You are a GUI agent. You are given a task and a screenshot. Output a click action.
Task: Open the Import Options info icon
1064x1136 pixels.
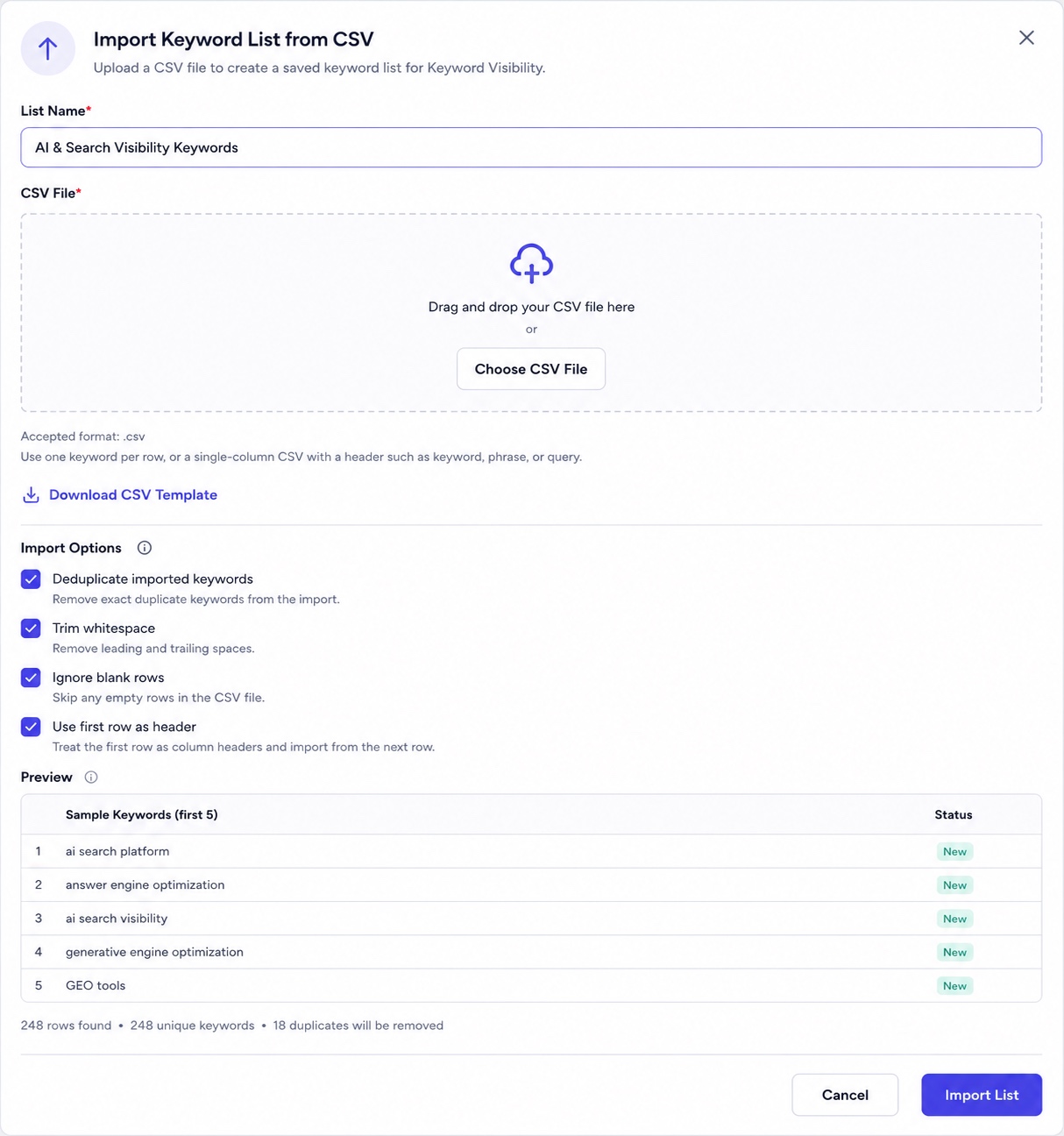(145, 548)
